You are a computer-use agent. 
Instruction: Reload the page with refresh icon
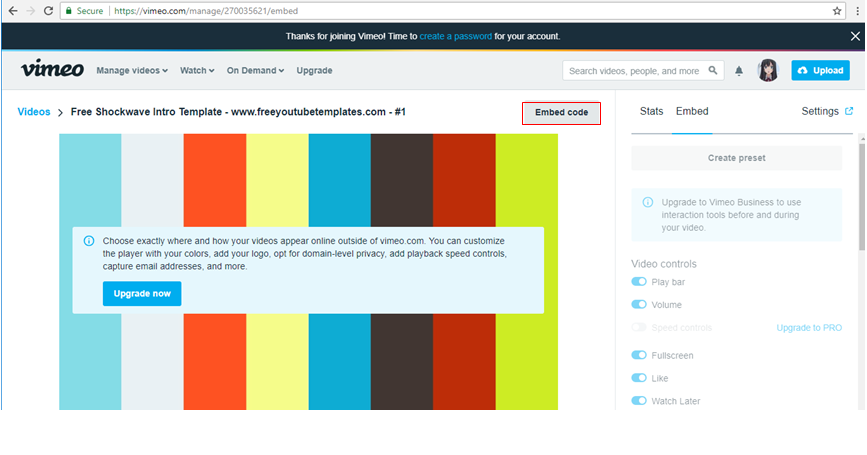tap(48, 11)
